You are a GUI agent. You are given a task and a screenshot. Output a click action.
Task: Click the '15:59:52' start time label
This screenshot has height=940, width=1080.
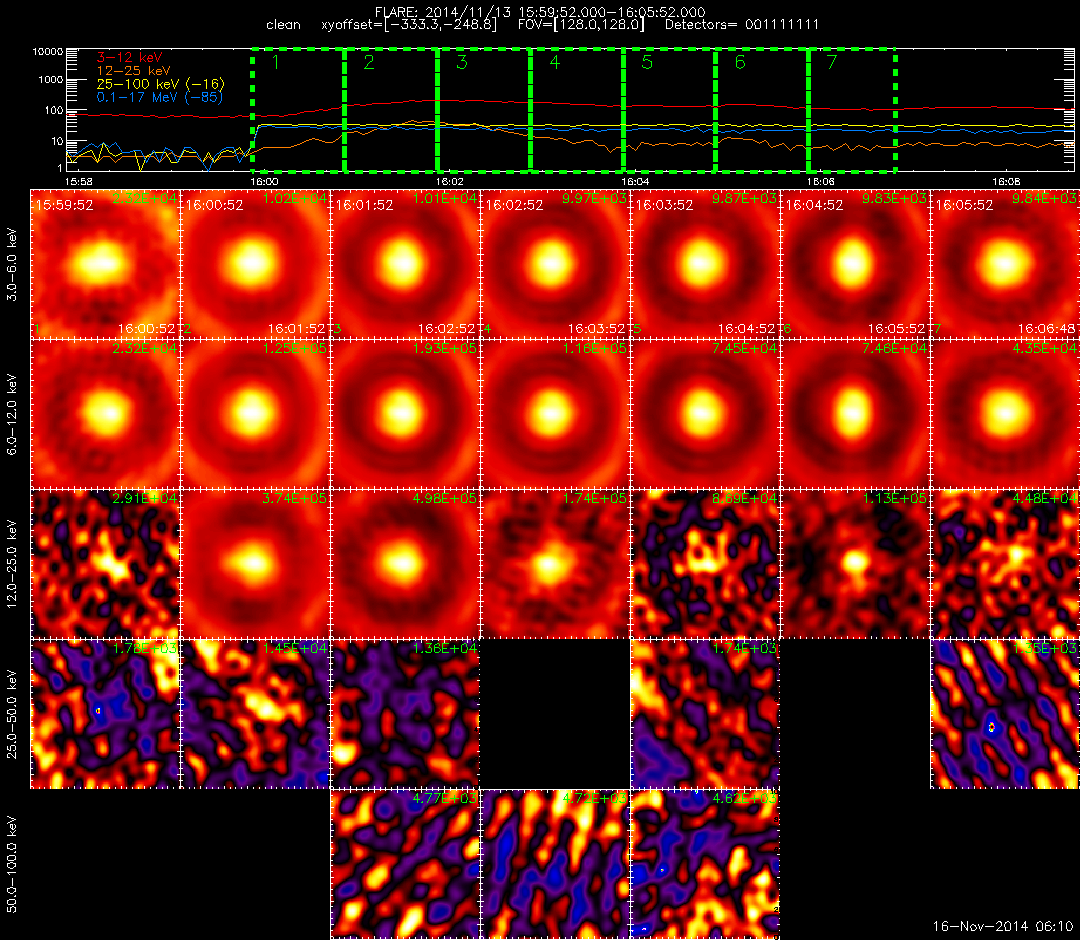point(64,205)
